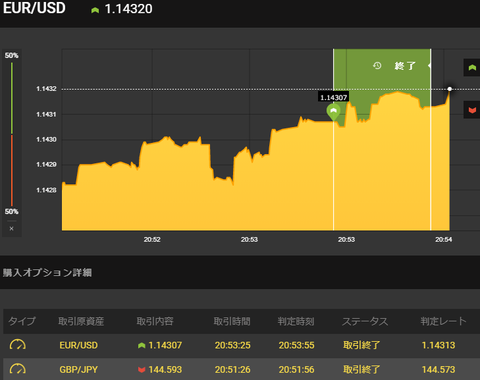This screenshot has height=380, width=480.
Task: Select the GBP/JPY trade row's 取引終了 status
Action: coord(362,369)
